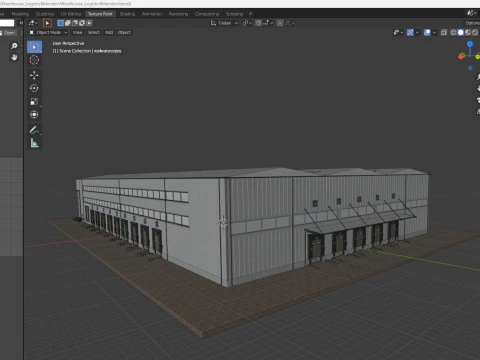Switch to Sculpting workspace tab
480x360 pixels.
[45, 14]
